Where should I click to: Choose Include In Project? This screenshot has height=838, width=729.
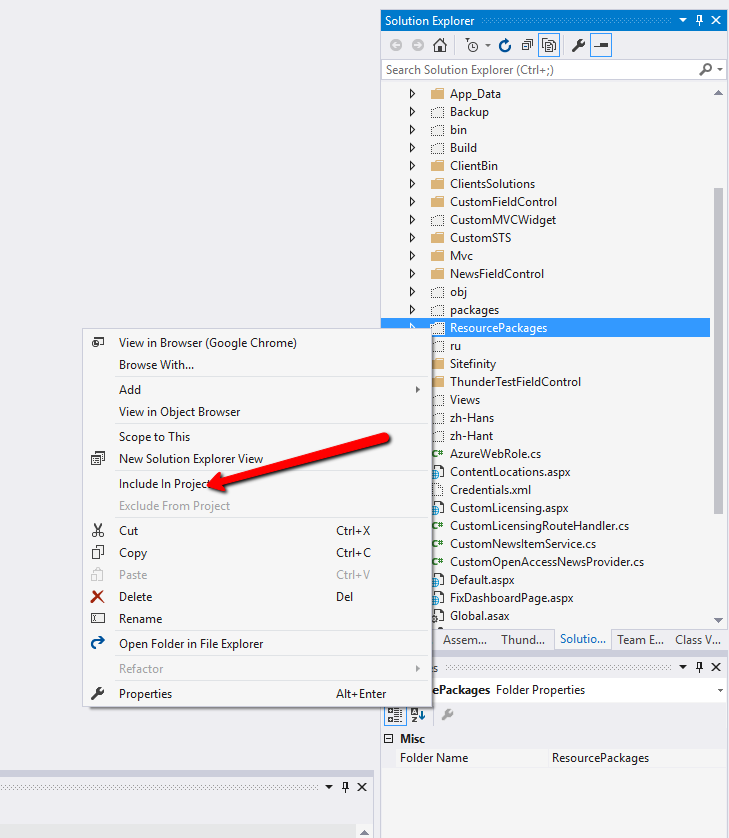[164, 484]
